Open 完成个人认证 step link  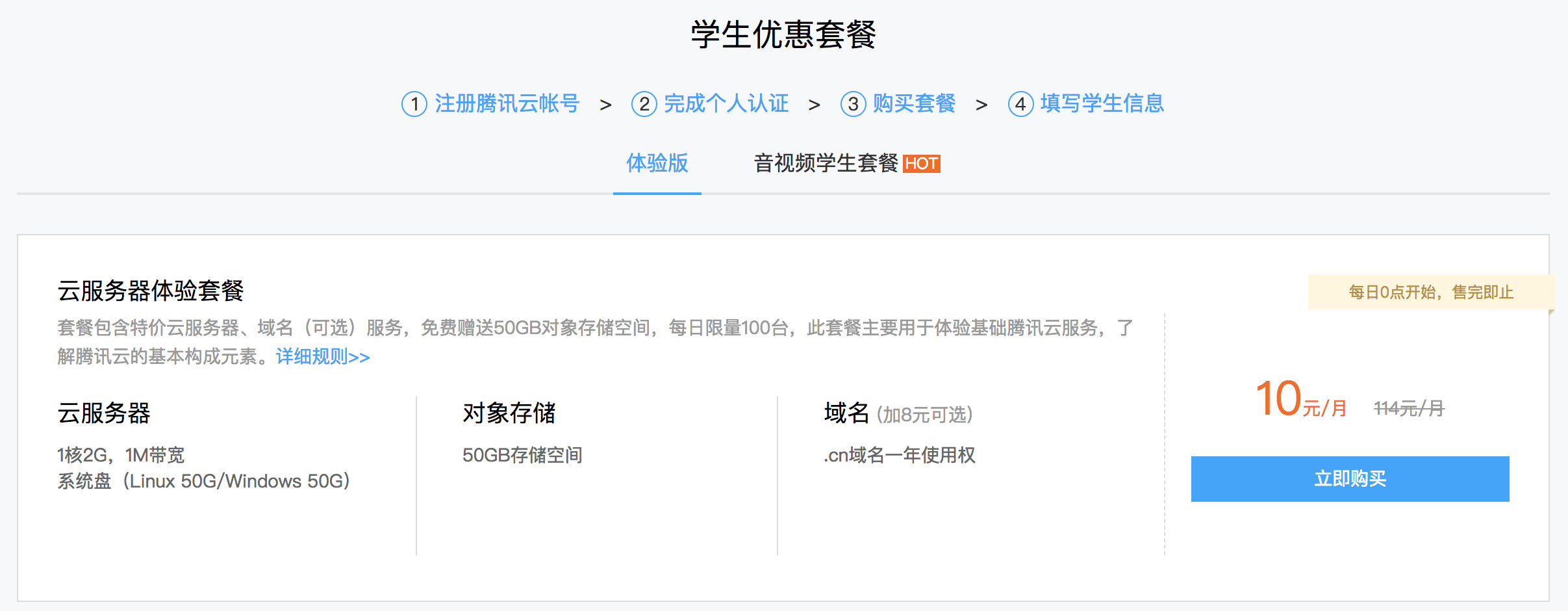726,103
